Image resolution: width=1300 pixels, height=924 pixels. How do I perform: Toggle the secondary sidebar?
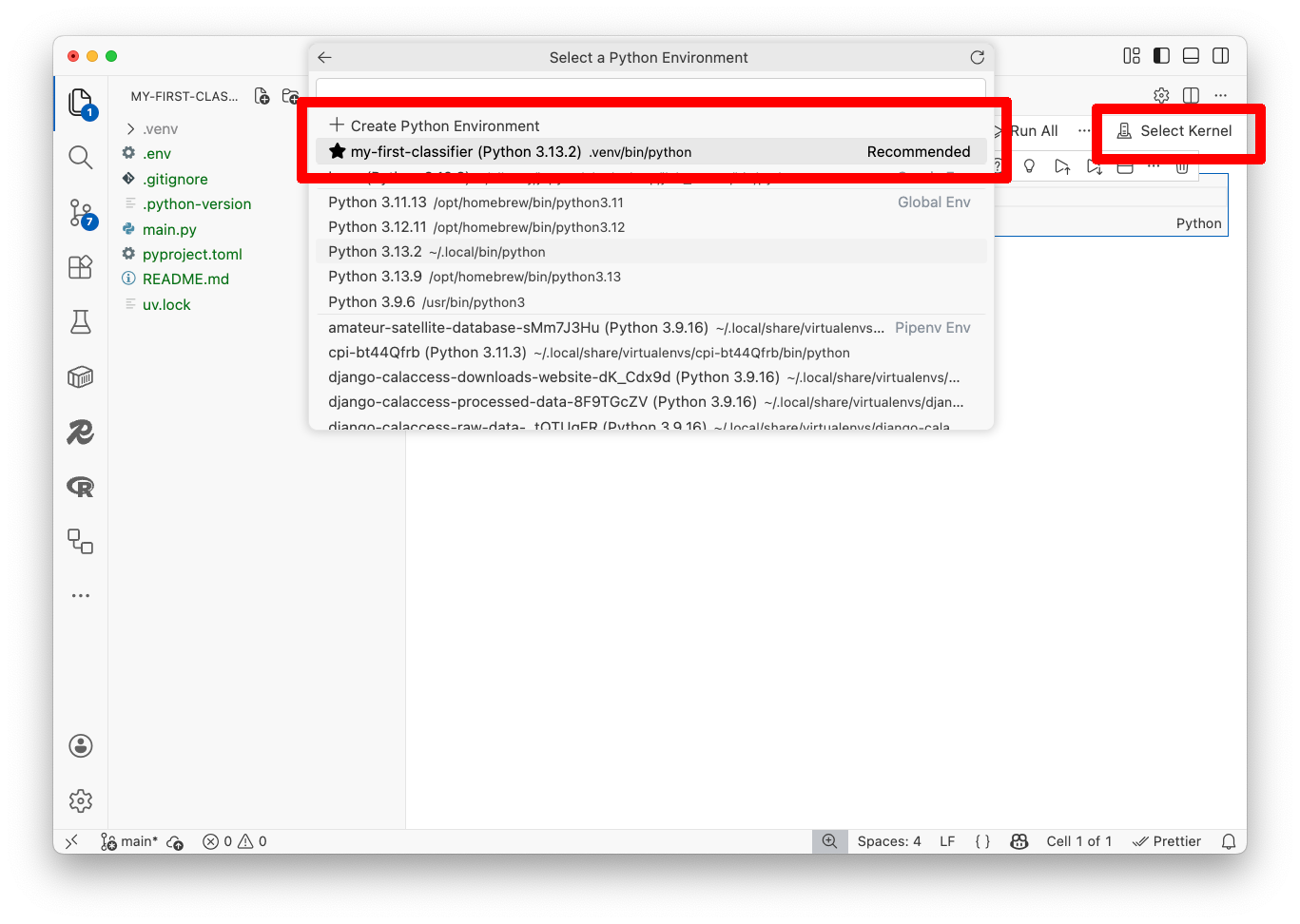click(1220, 55)
